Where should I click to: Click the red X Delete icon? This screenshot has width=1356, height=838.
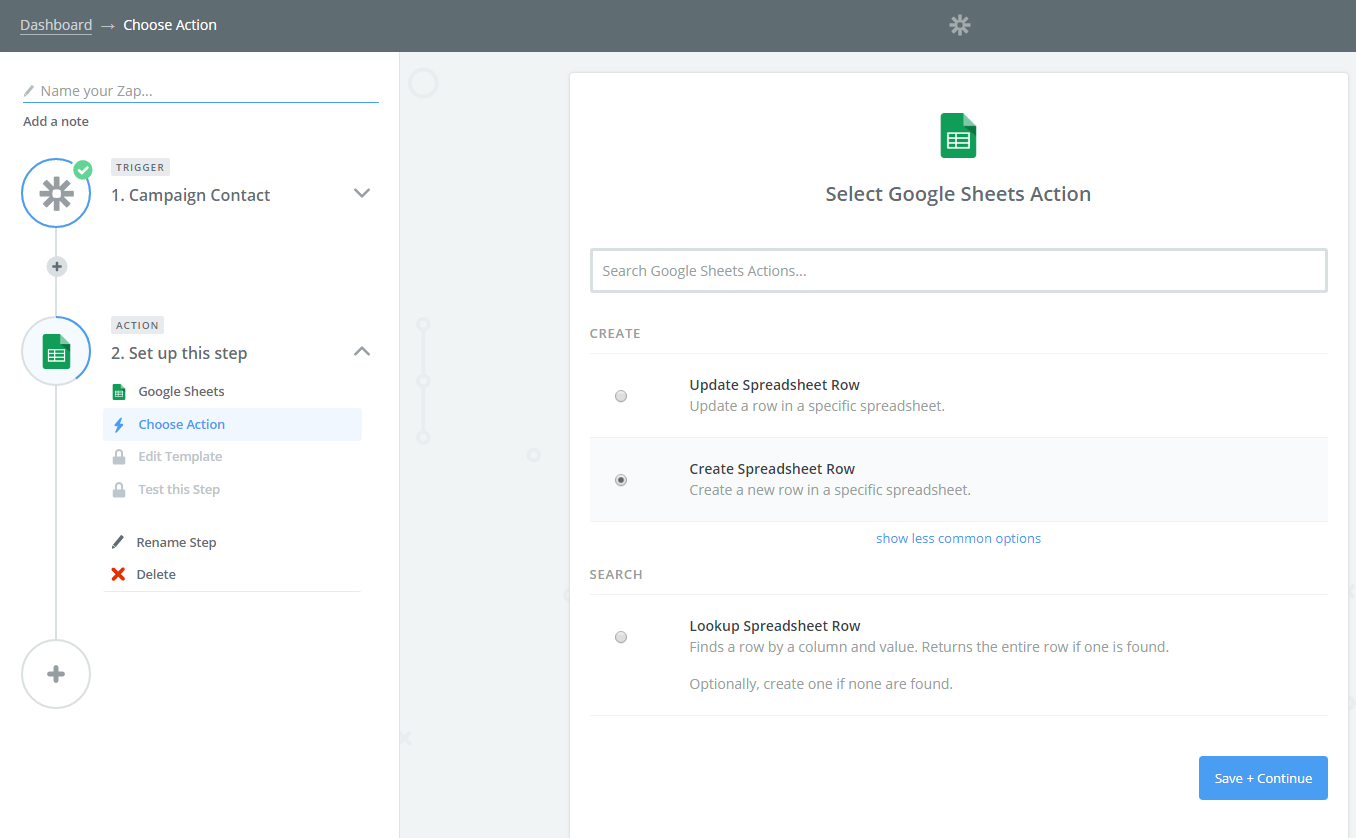(118, 574)
